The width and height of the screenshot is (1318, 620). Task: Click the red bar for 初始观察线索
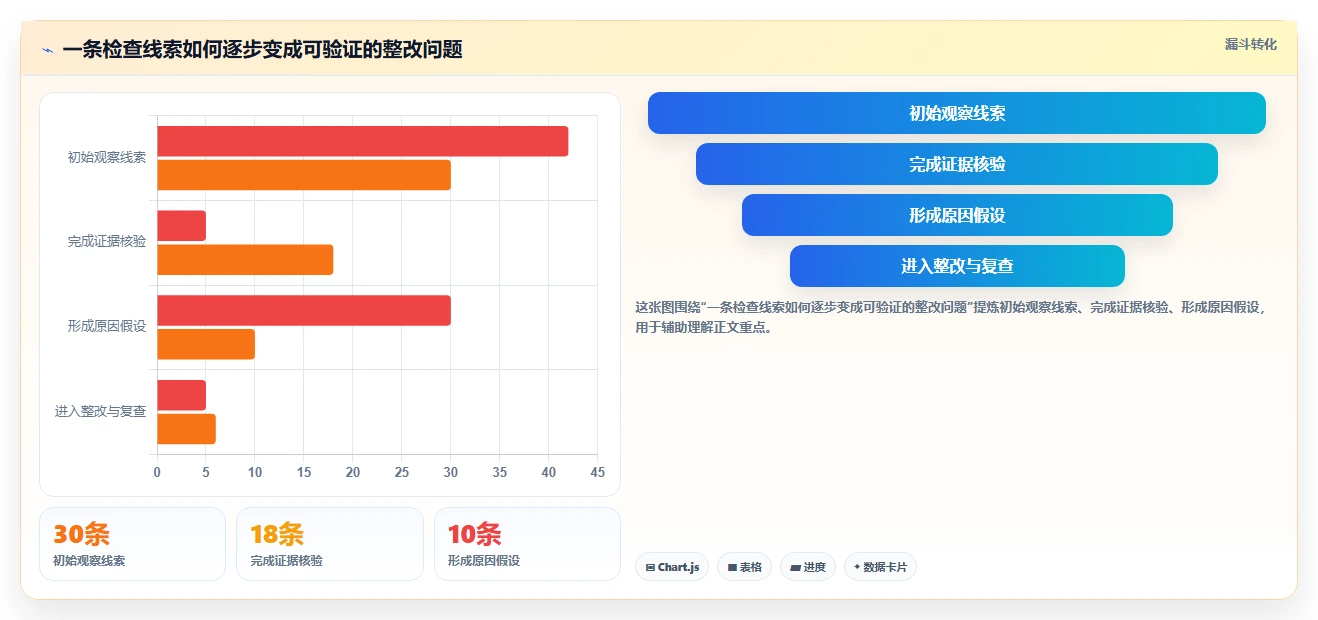362,141
